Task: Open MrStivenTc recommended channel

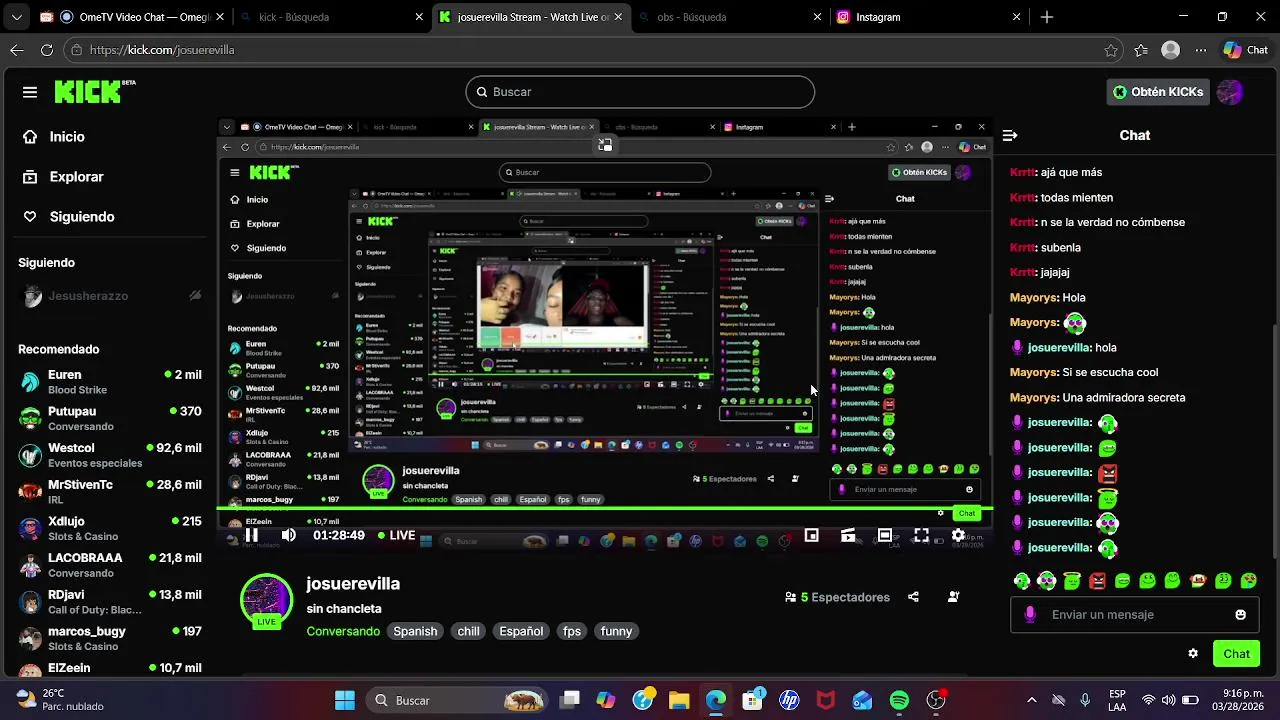Action: click(x=110, y=491)
